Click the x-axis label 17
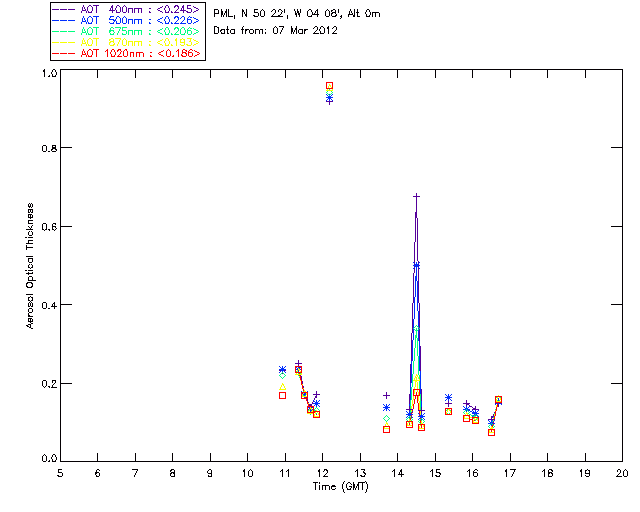Viewport: 640px width, 512px height. tap(510, 473)
